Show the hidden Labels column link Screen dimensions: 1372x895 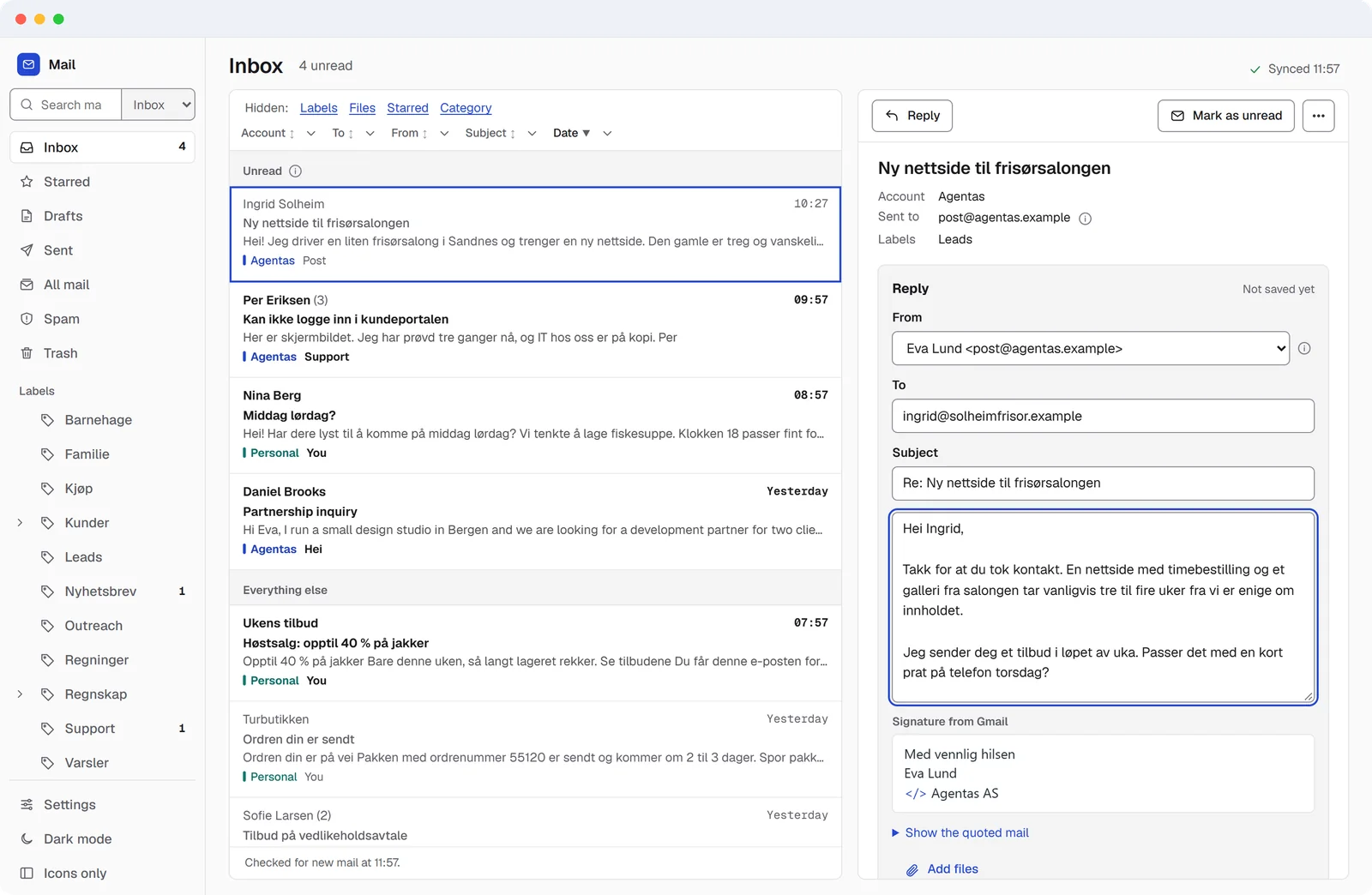pyautogui.click(x=318, y=108)
